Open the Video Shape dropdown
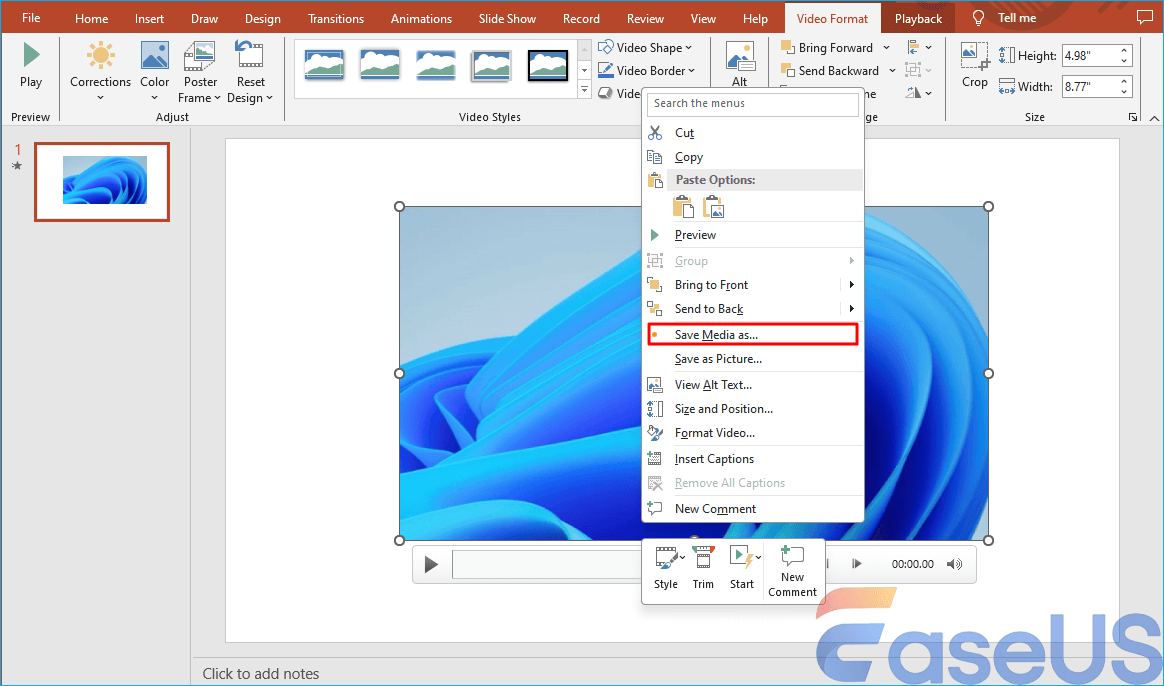Viewport: 1164px width, 686px height. pyautogui.click(x=645, y=48)
